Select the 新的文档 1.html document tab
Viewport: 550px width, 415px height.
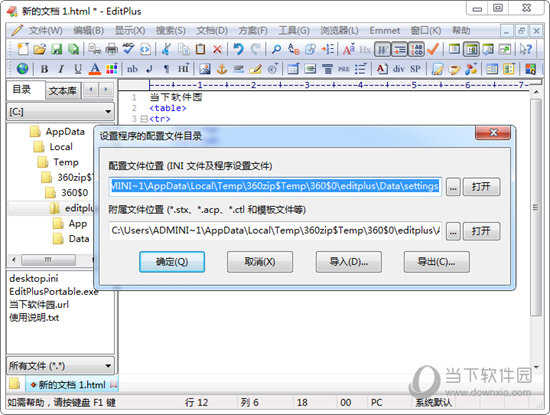[72, 385]
